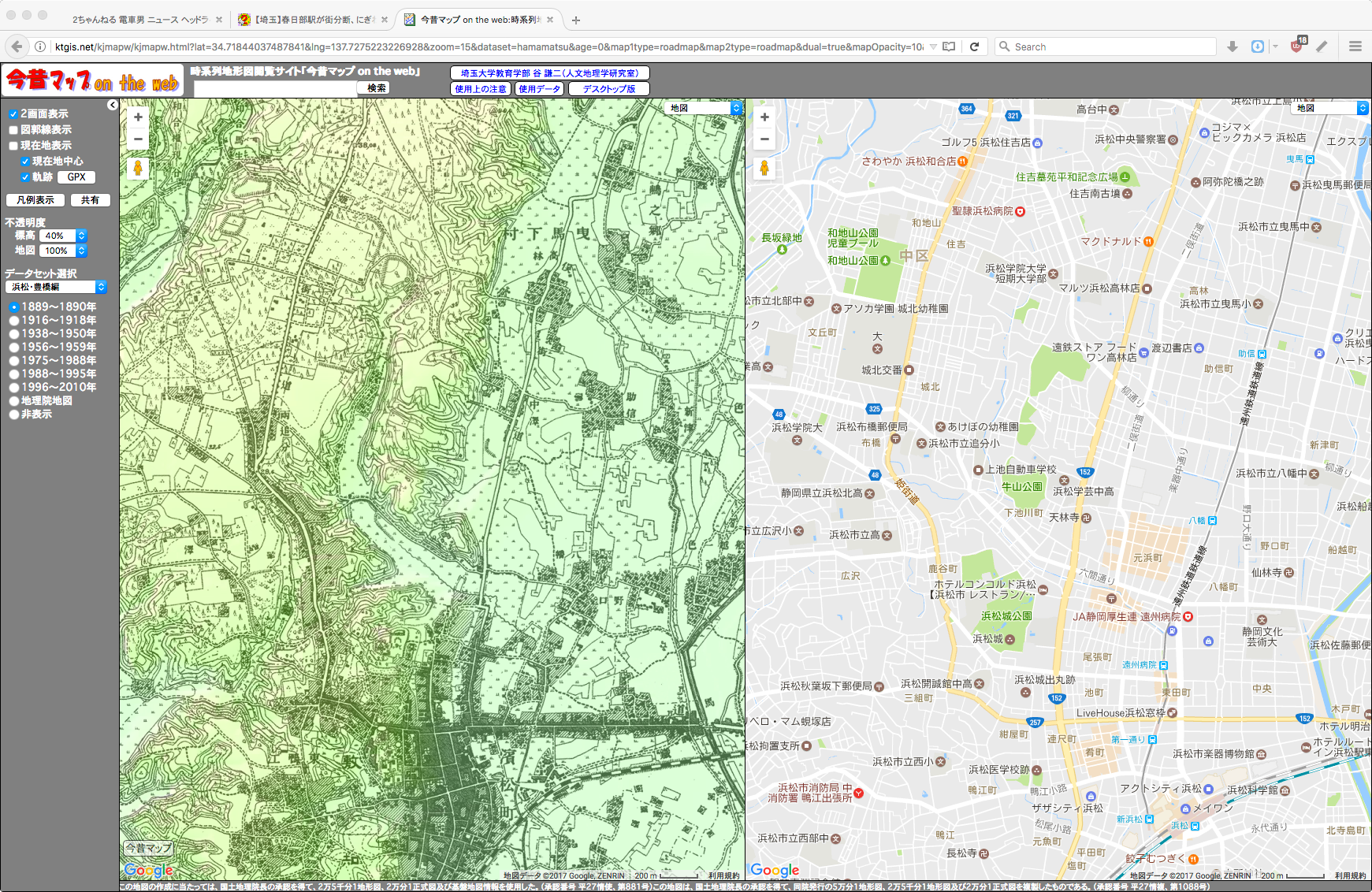The image size is (1372, 892).
Task: Click the 今昔マップ on the web logo
Action: [93, 80]
